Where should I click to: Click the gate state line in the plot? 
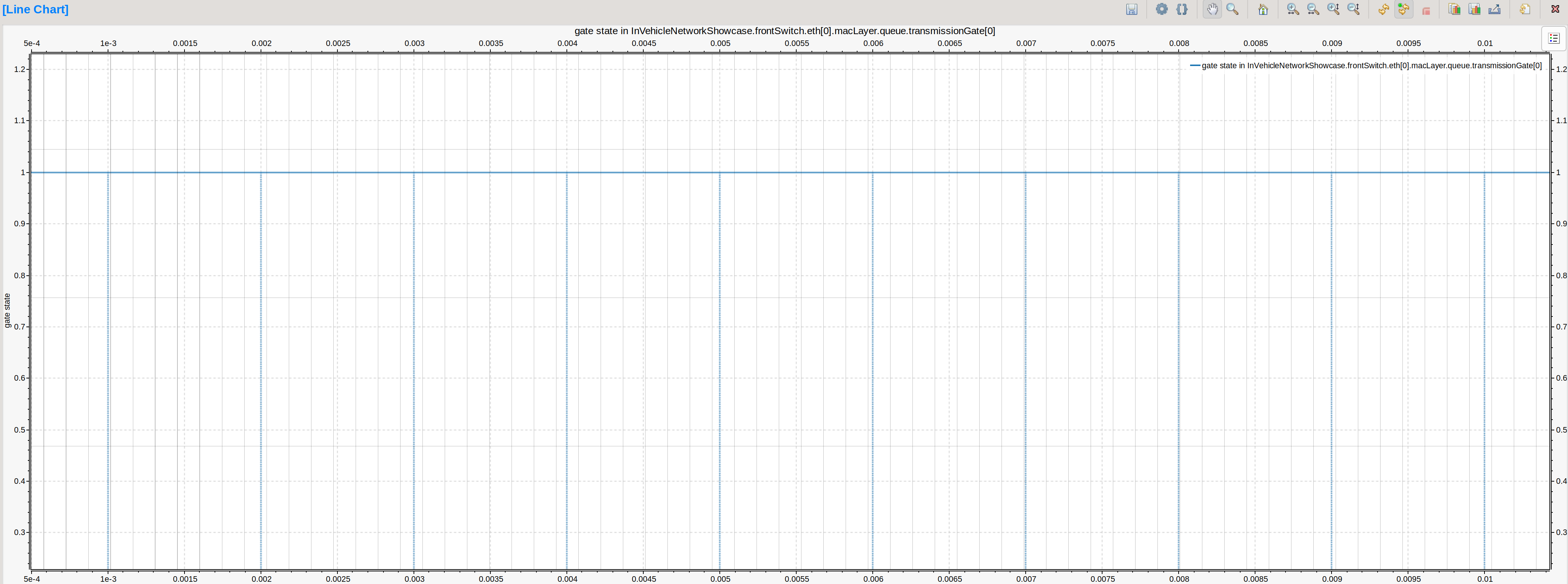[731, 172]
